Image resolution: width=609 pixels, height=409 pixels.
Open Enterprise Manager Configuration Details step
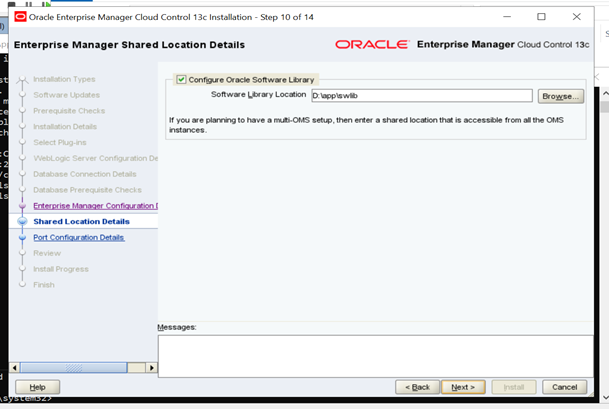coord(96,206)
